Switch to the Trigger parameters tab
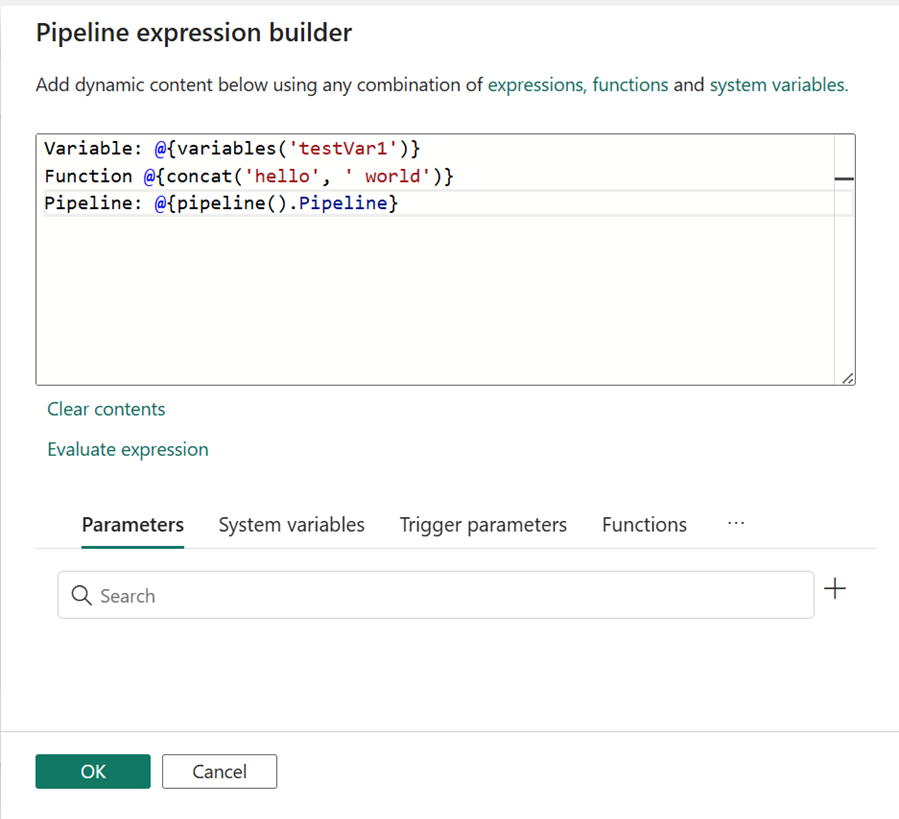Image resolution: width=899 pixels, height=819 pixels. (x=483, y=524)
